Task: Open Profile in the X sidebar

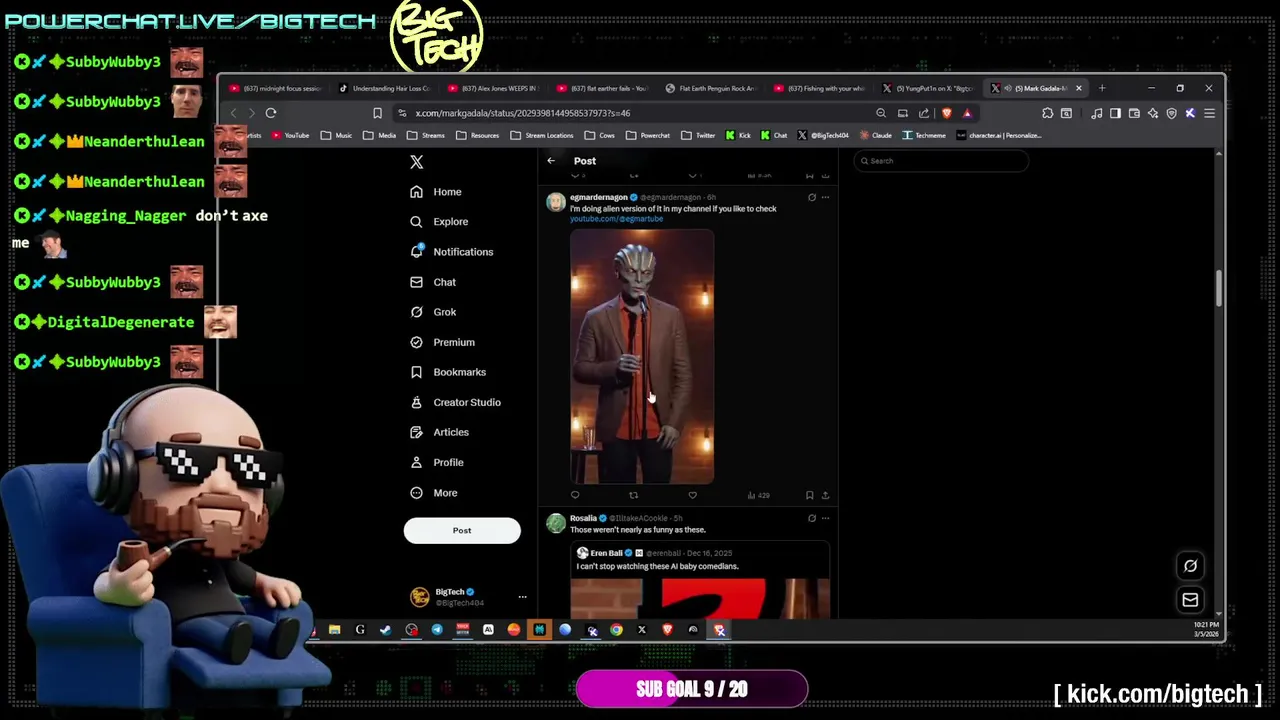Action: click(x=437, y=462)
